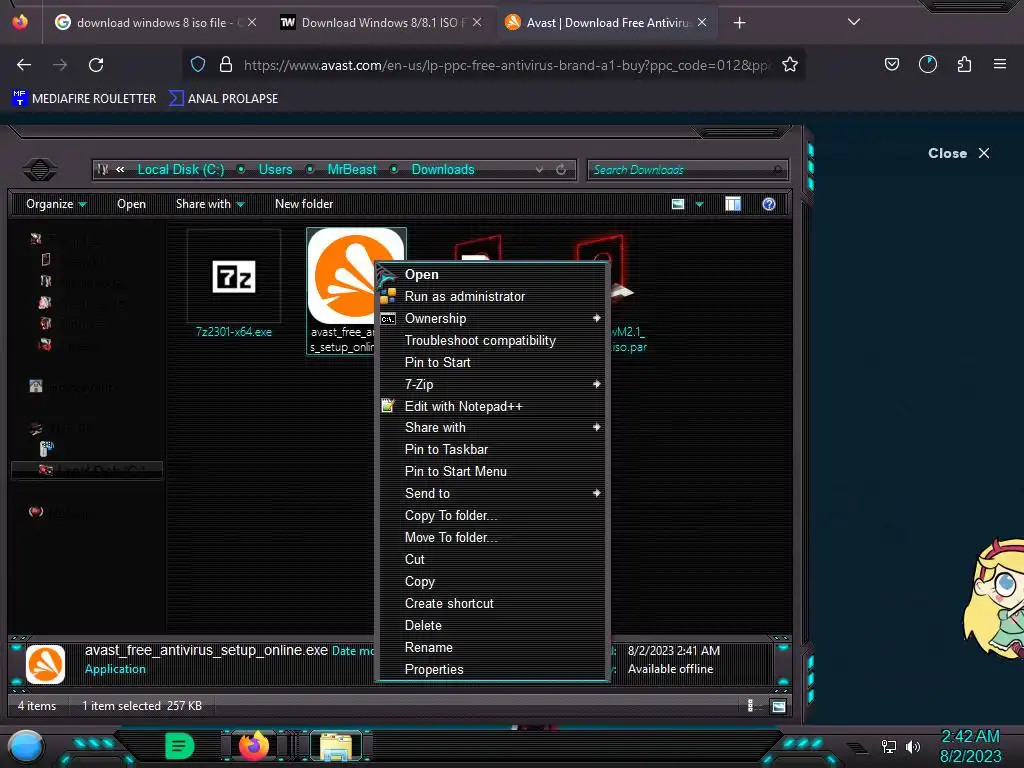1024x768 pixels.
Task: Close the Avast download overlay
Action: coord(959,153)
